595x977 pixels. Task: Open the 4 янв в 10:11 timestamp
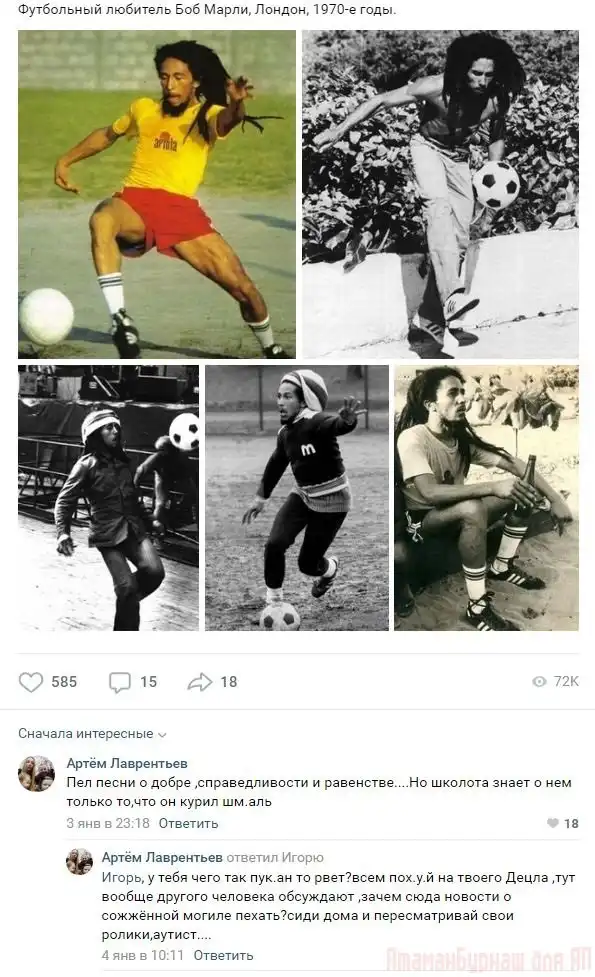point(143,955)
